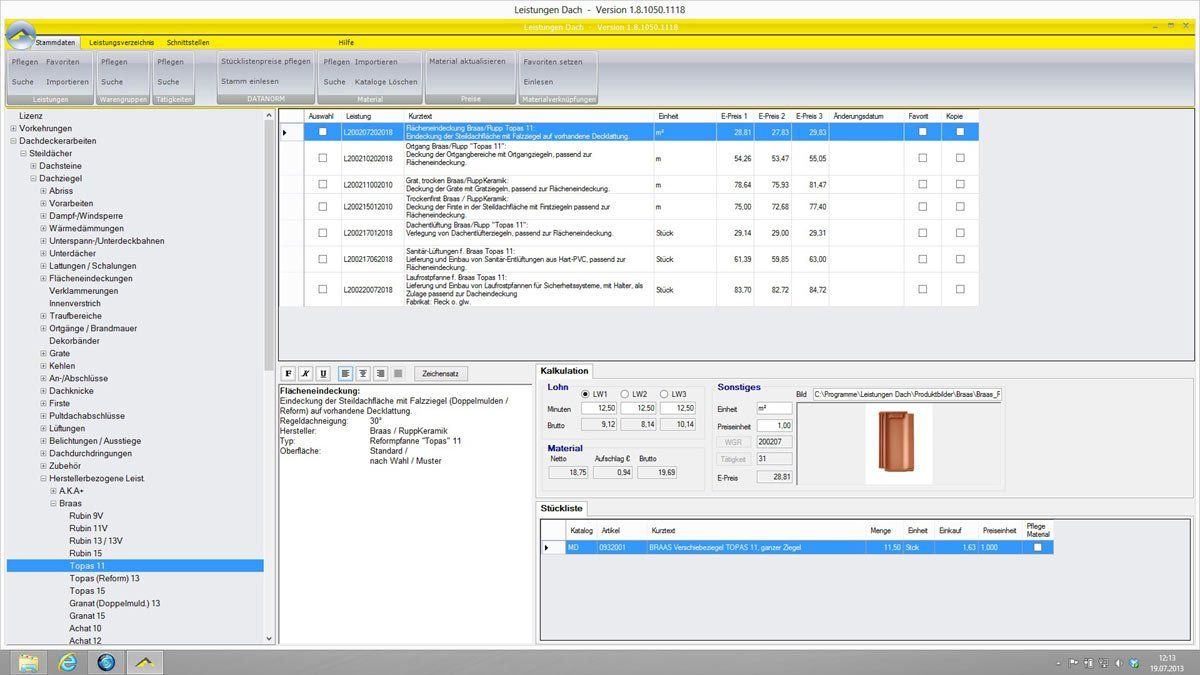The height and width of the screenshot is (675, 1200).
Task: Open the round application logo menu
Action: tap(19, 37)
